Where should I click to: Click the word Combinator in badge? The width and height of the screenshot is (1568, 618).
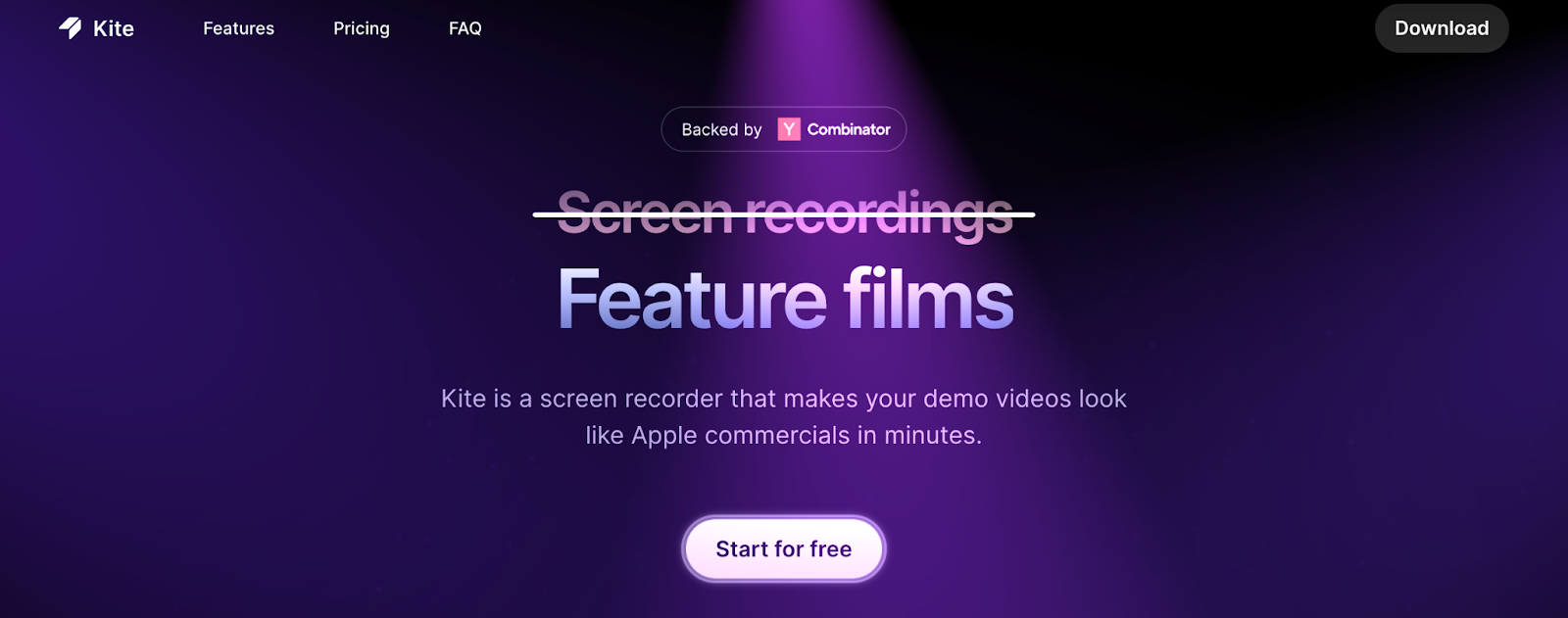coord(849,129)
